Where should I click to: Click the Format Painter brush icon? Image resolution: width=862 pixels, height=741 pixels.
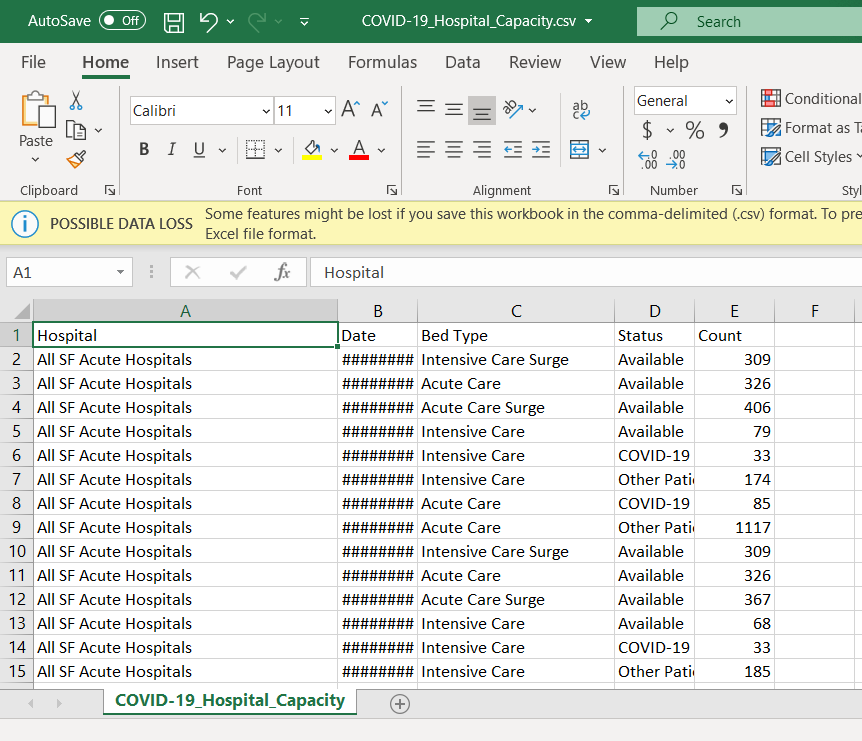click(76, 159)
